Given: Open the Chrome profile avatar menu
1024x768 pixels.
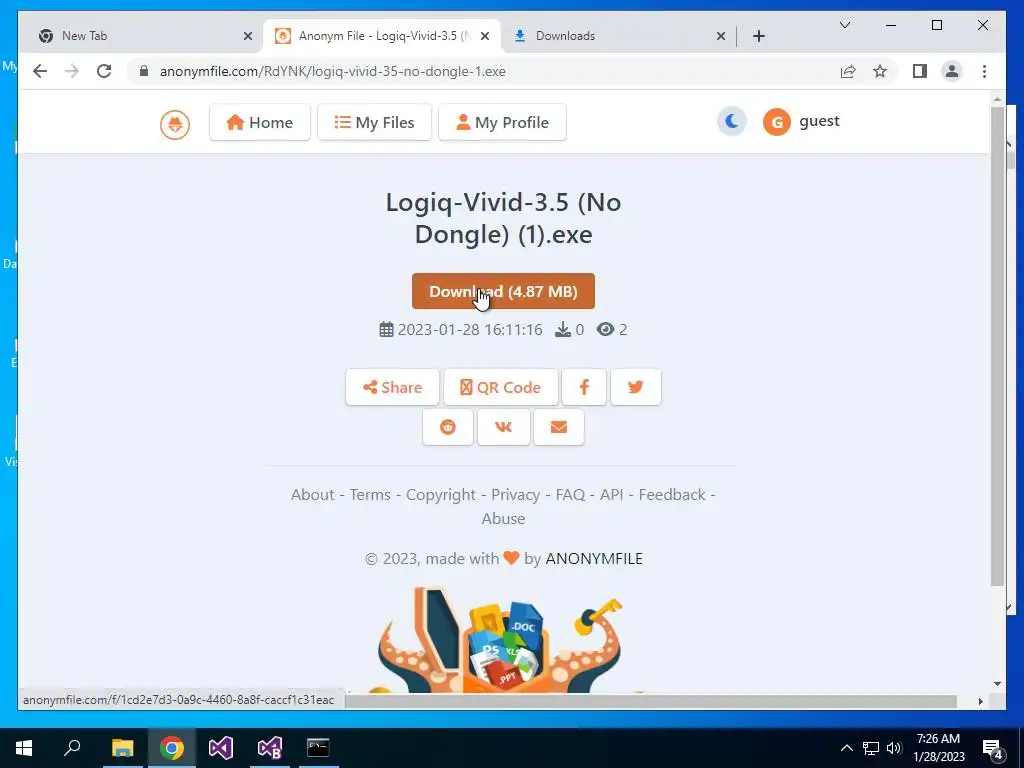Looking at the screenshot, I should coord(952,71).
